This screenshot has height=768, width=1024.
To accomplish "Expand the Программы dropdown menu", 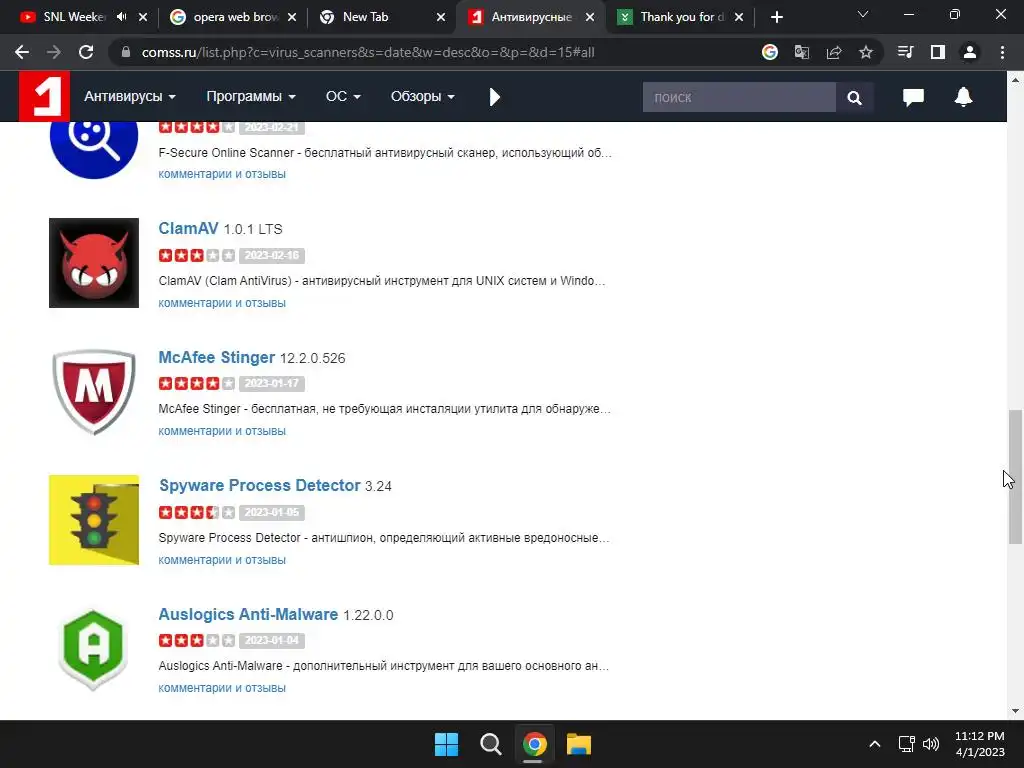I will click(x=251, y=97).
